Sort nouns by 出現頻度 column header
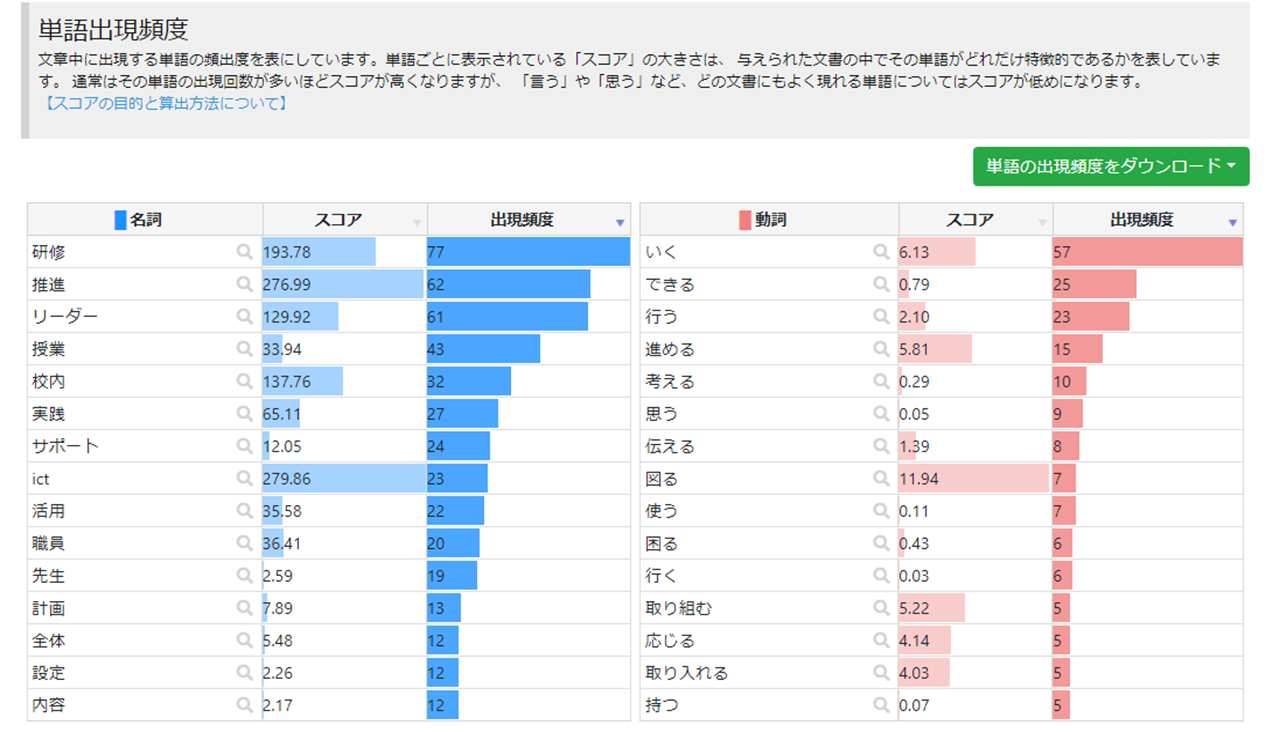 pos(521,220)
